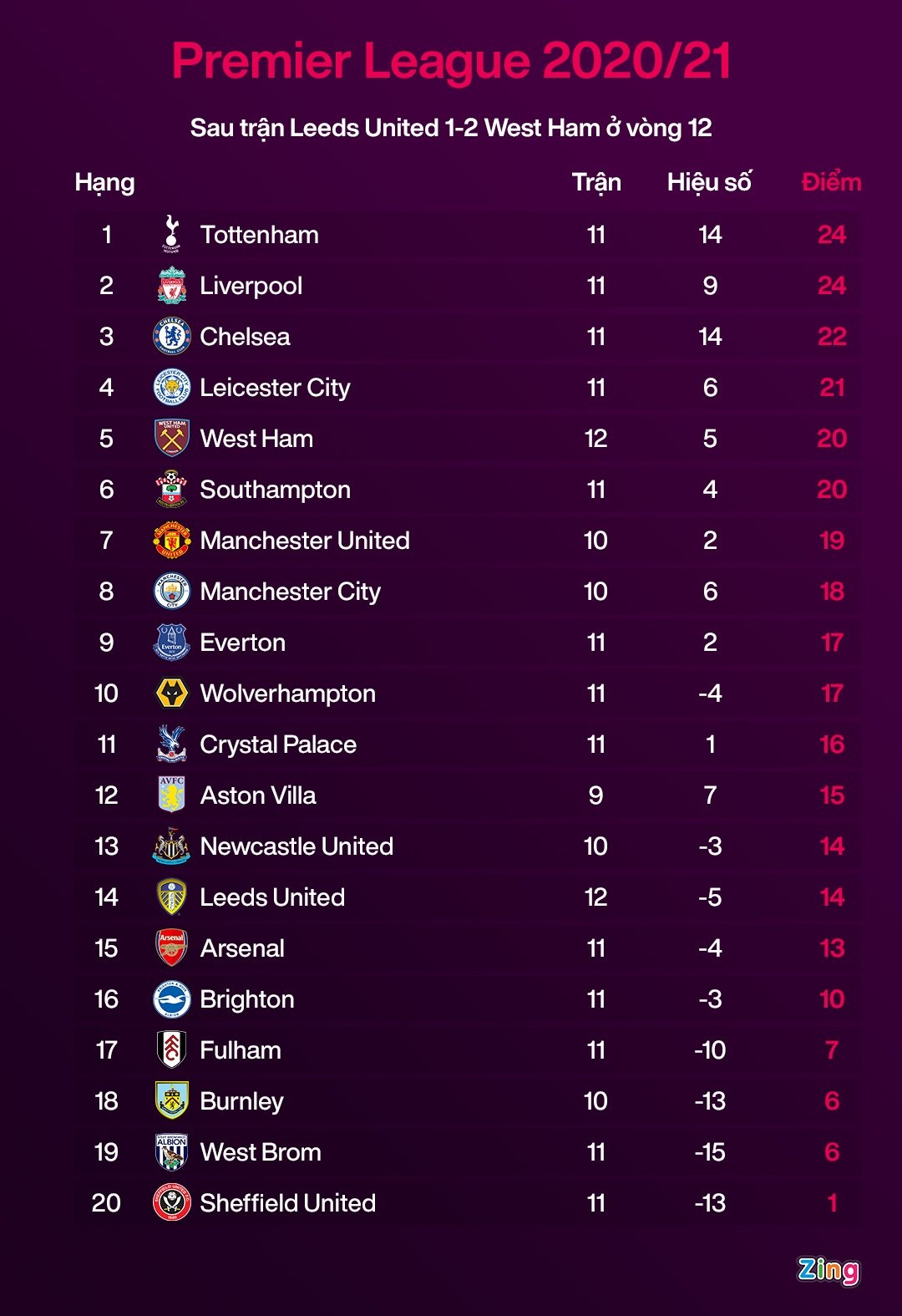Click the Manchester City team name
This screenshot has height=1316, width=902.
click(290, 592)
